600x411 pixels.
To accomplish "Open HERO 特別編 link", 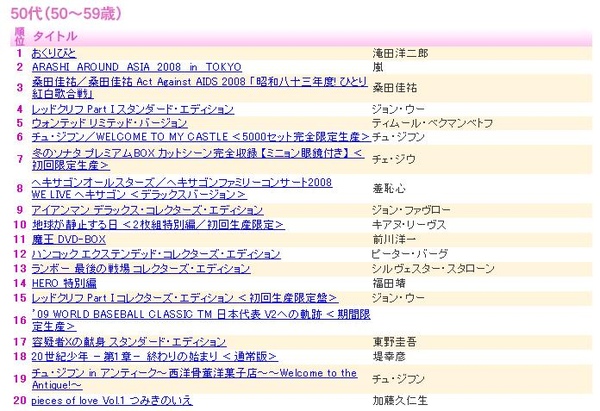I will pyautogui.click(x=64, y=283).
